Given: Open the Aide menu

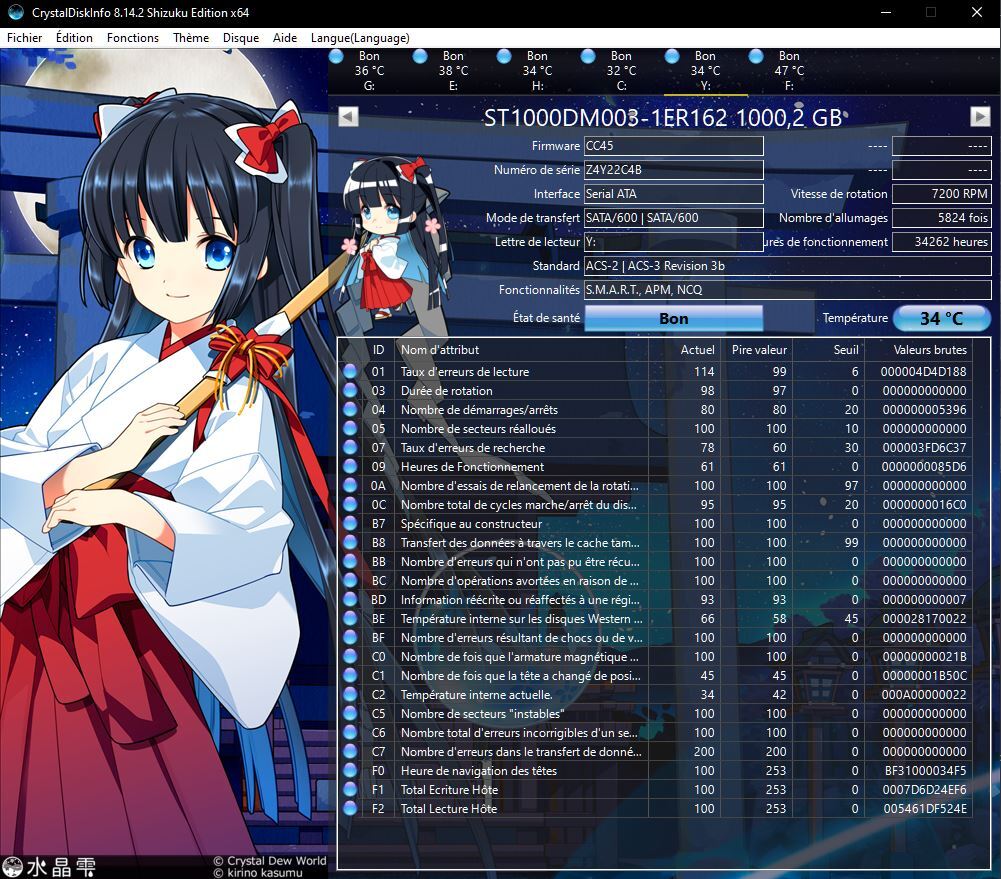Looking at the screenshot, I should coord(285,38).
